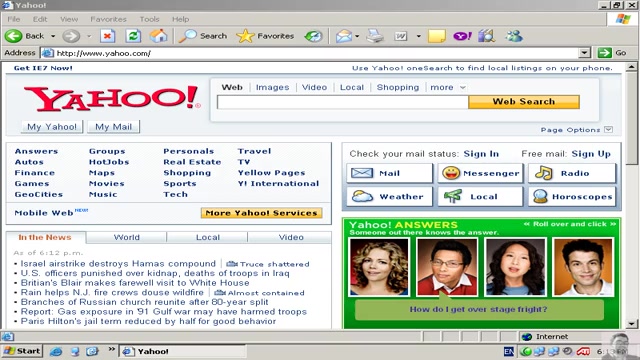Click the Yahoo! taskbar window button
Viewport: 640px width, 360px height.
click(x=182, y=351)
